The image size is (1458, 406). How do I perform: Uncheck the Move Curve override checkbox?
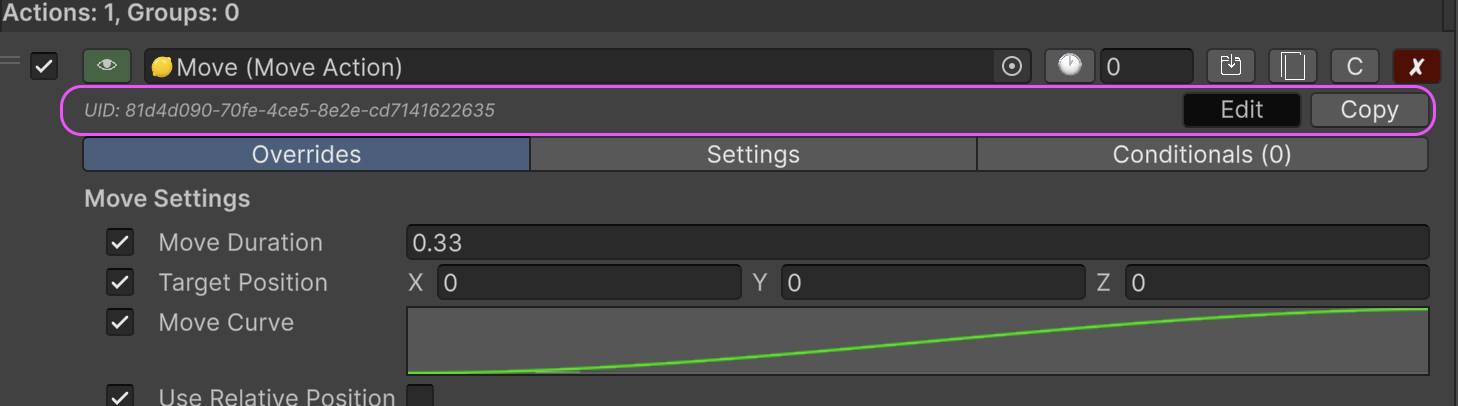tap(120, 322)
